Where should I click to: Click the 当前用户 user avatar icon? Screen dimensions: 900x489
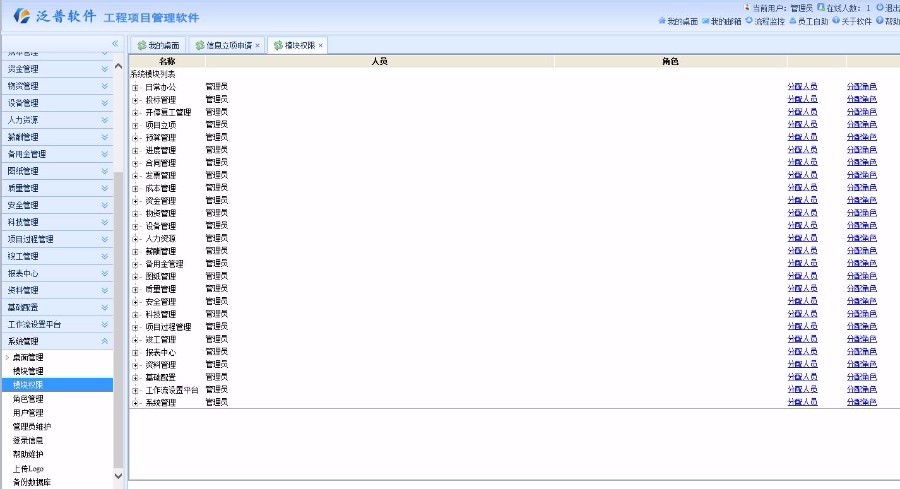click(x=747, y=7)
